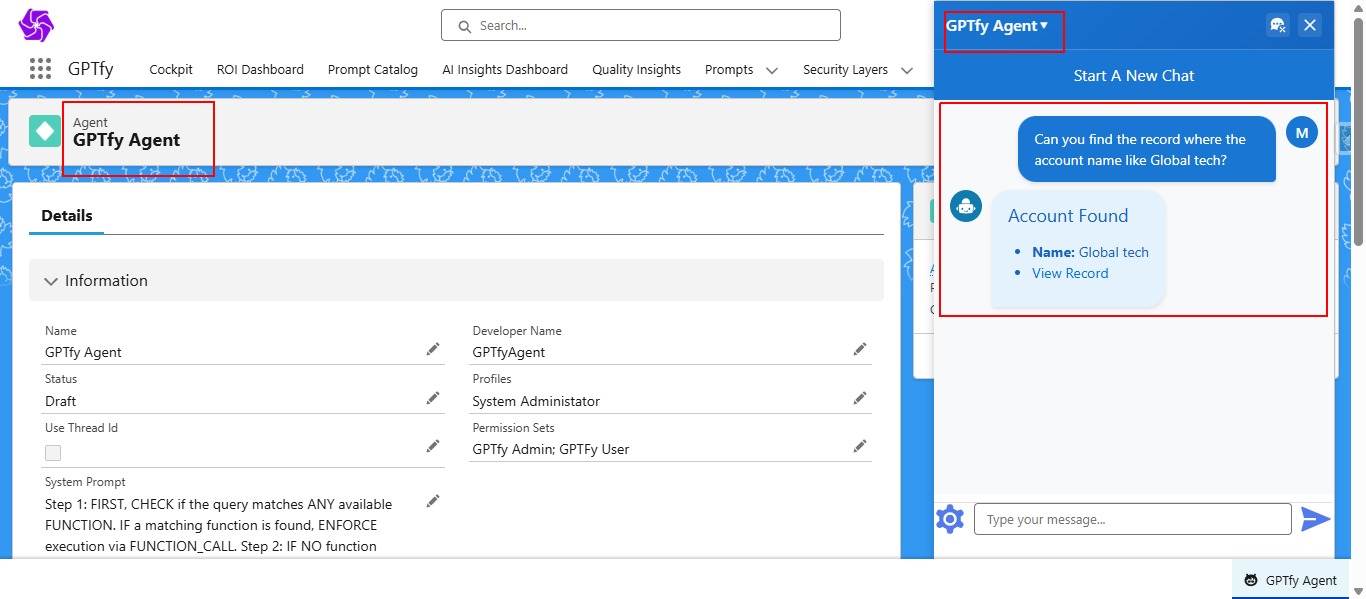The height and width of the screenshot is (599, 1366).
Task: Click the clear chat icon in header
Action: click(1277, 26)
